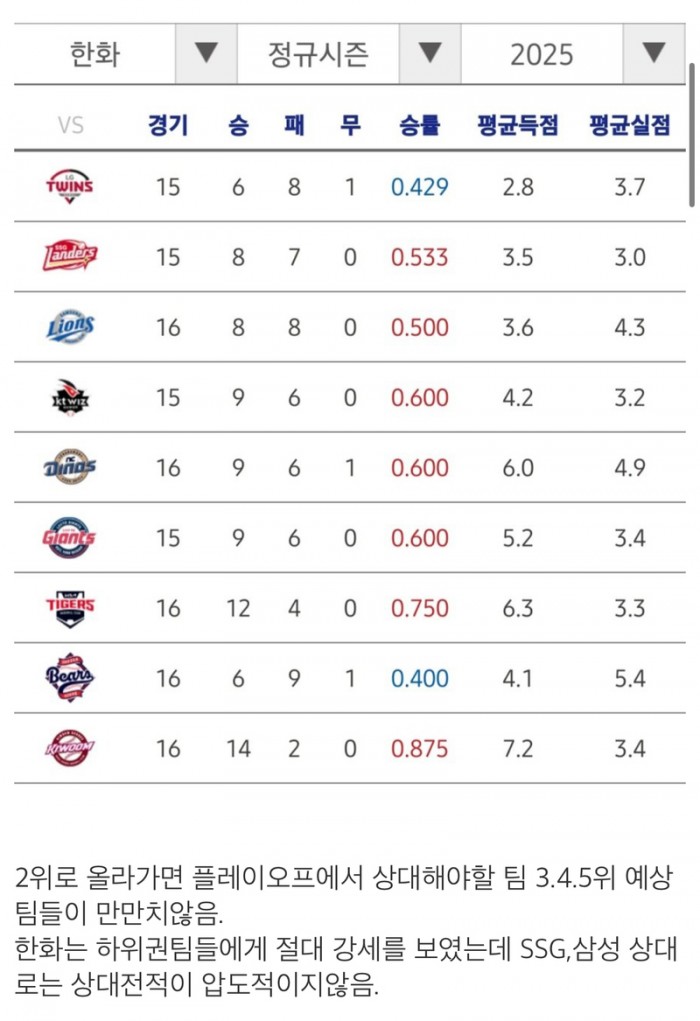Viewport: 700px width, 1021px height.
Task: Click the 평균실점 column header
Action: [x=629, y=126]
